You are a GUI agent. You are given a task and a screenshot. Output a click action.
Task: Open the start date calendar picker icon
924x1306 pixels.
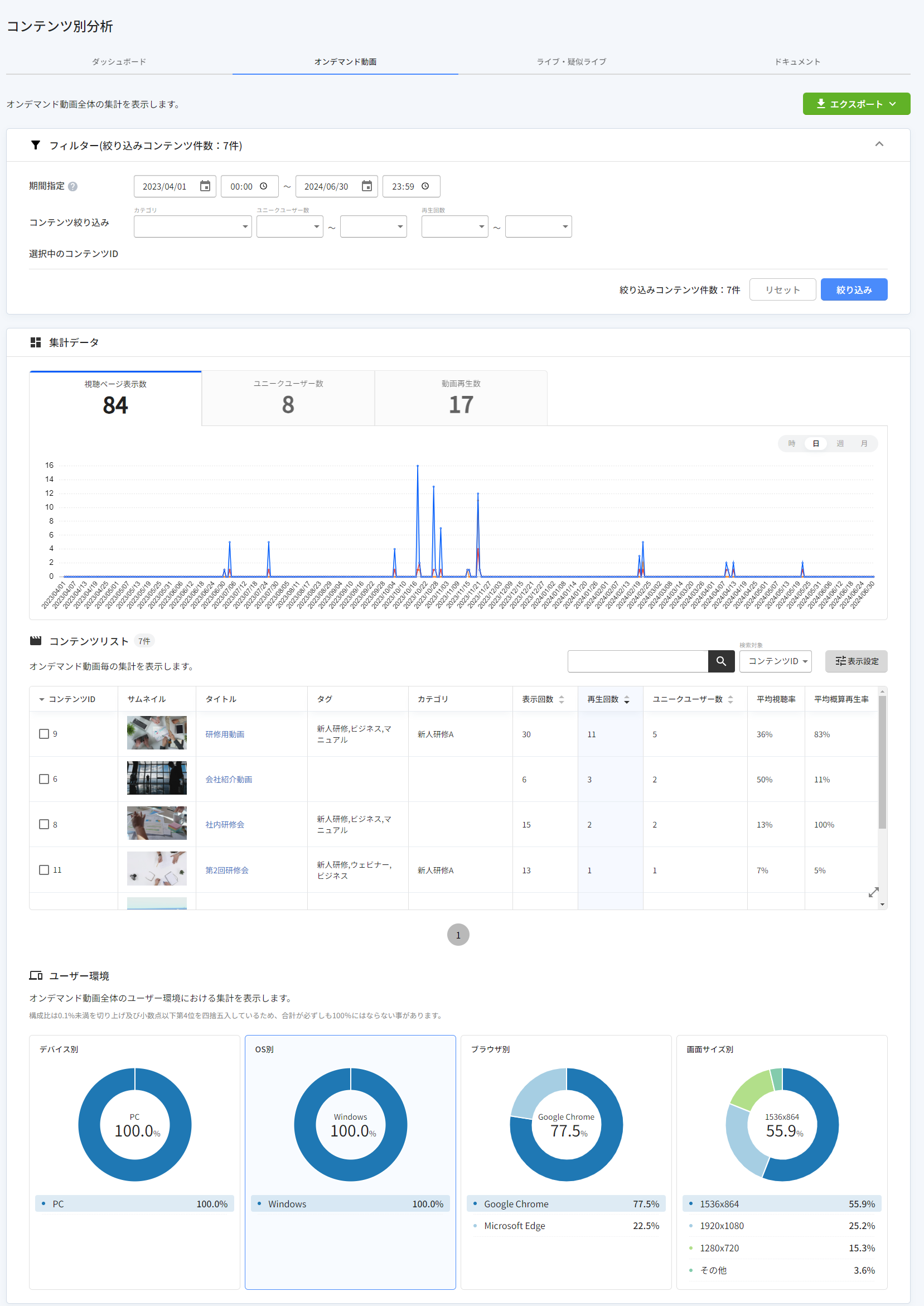click(205, 186)
